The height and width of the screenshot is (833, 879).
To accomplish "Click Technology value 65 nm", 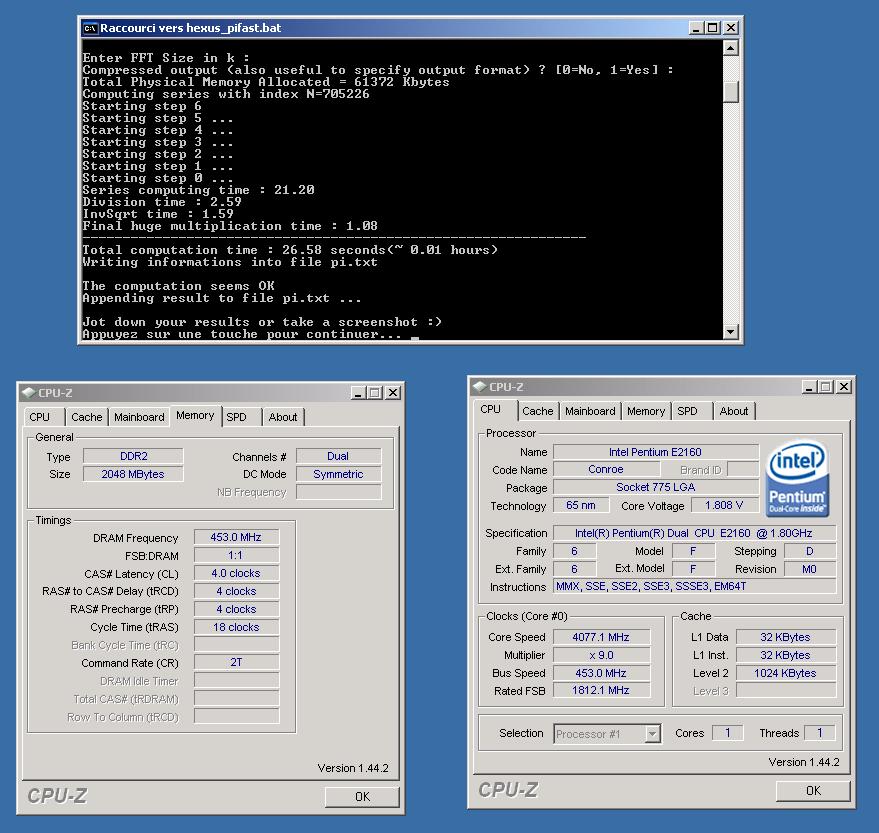I will [x=581, y=505].
